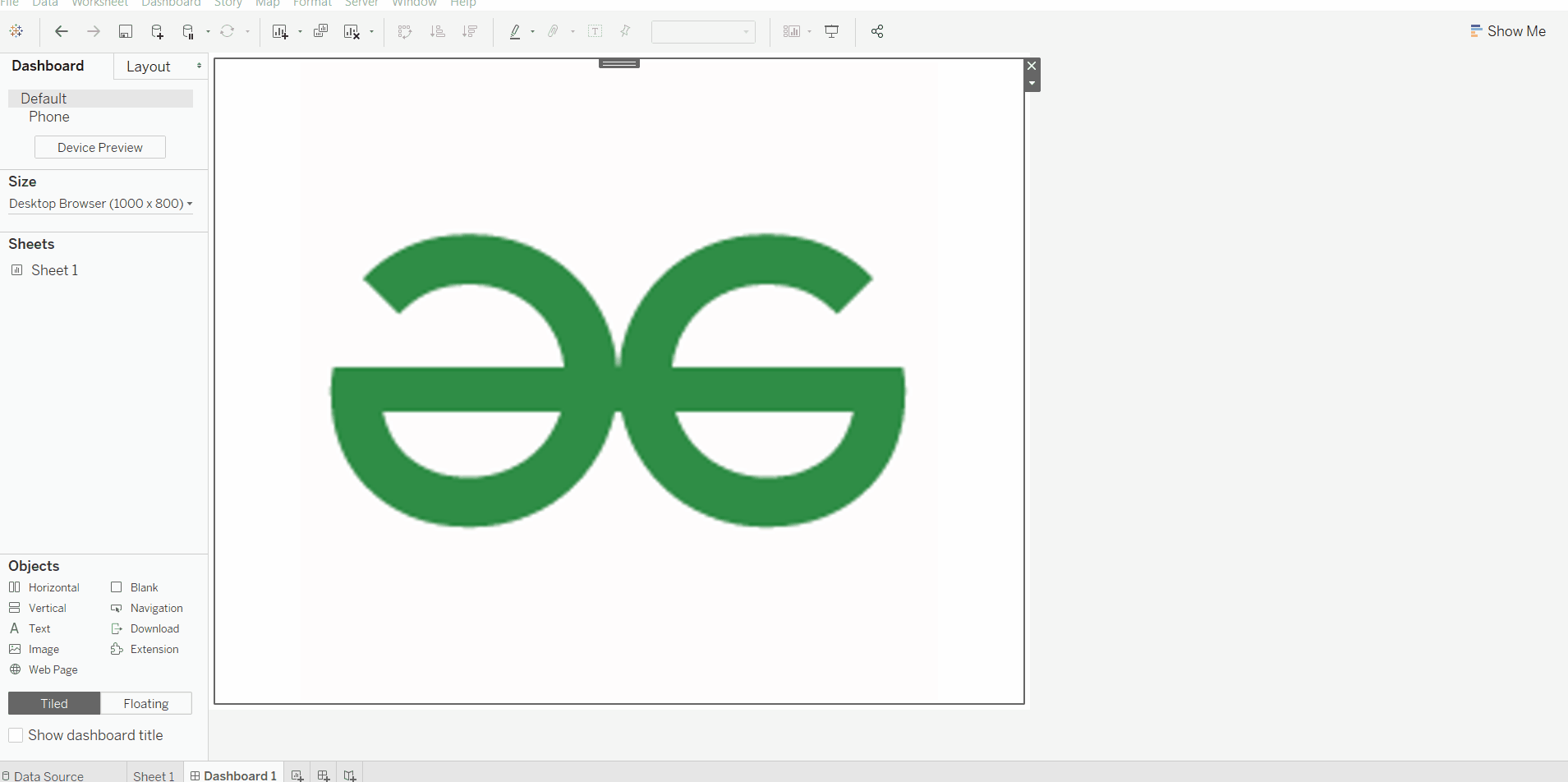
Task: Add a new worksheet tab at bottom
Action: click(x=297, y=775)
